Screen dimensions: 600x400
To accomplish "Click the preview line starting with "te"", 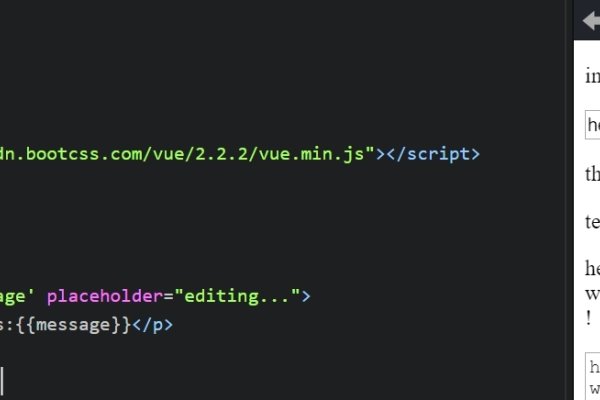I will click(x=593, y=222).
